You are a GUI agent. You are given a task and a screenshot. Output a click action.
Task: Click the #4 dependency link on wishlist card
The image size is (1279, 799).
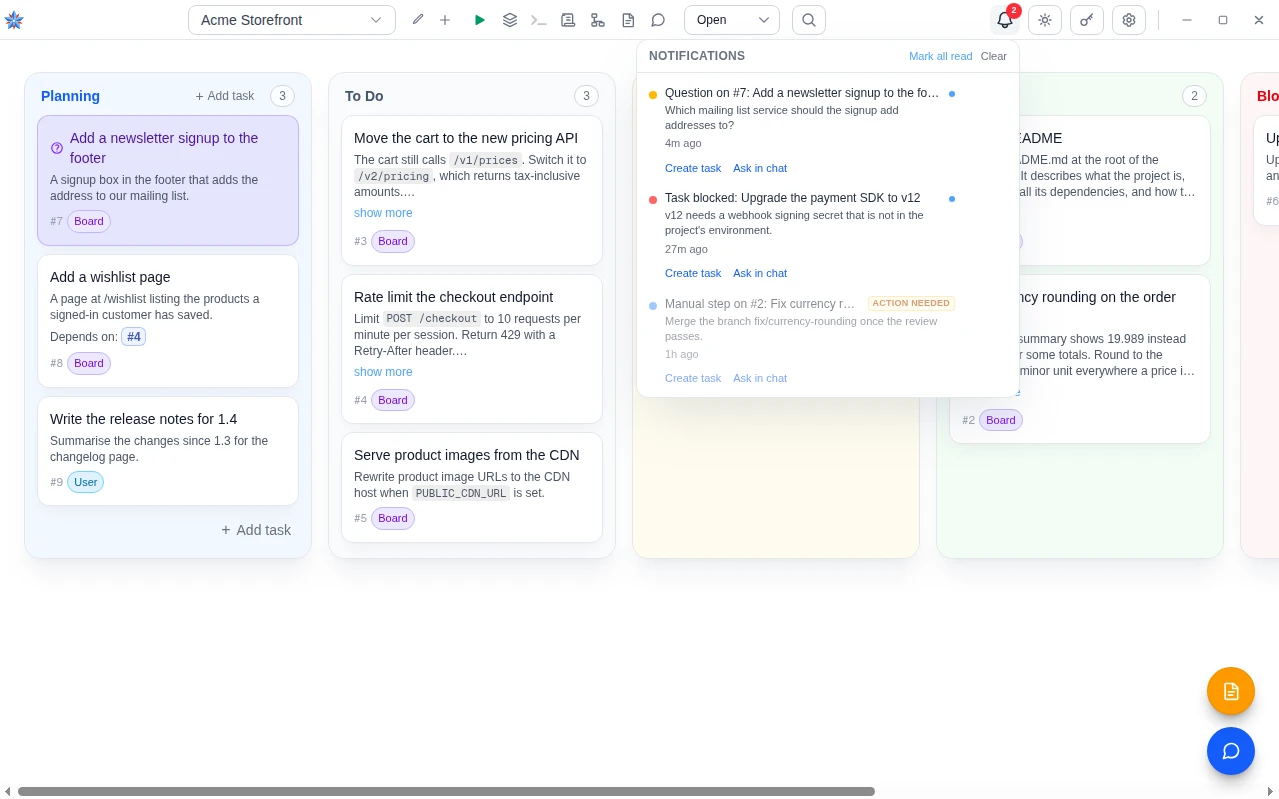pos(133,337)
